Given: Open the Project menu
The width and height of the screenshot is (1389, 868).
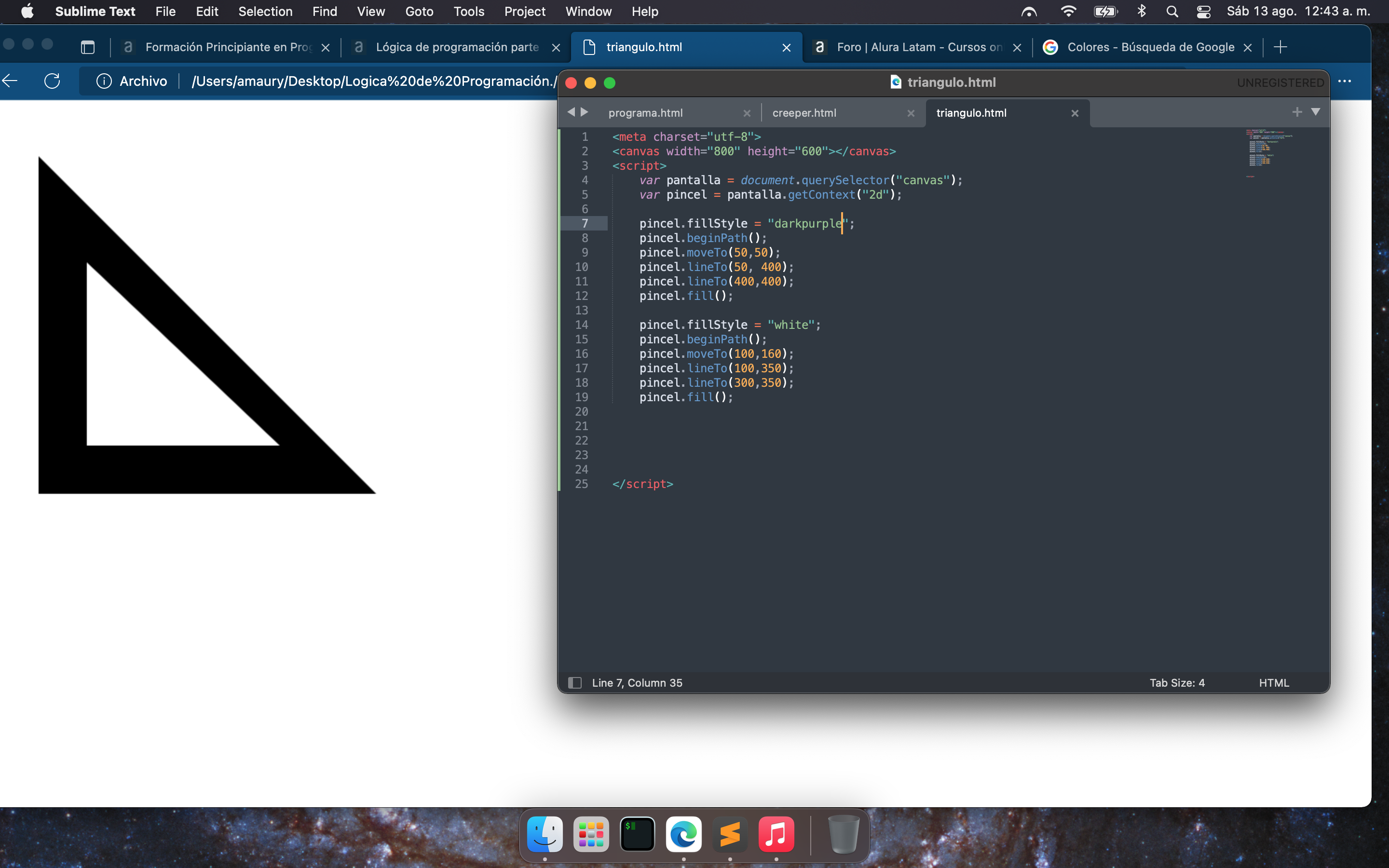Looking at the screenshot, I should point(525,12).
